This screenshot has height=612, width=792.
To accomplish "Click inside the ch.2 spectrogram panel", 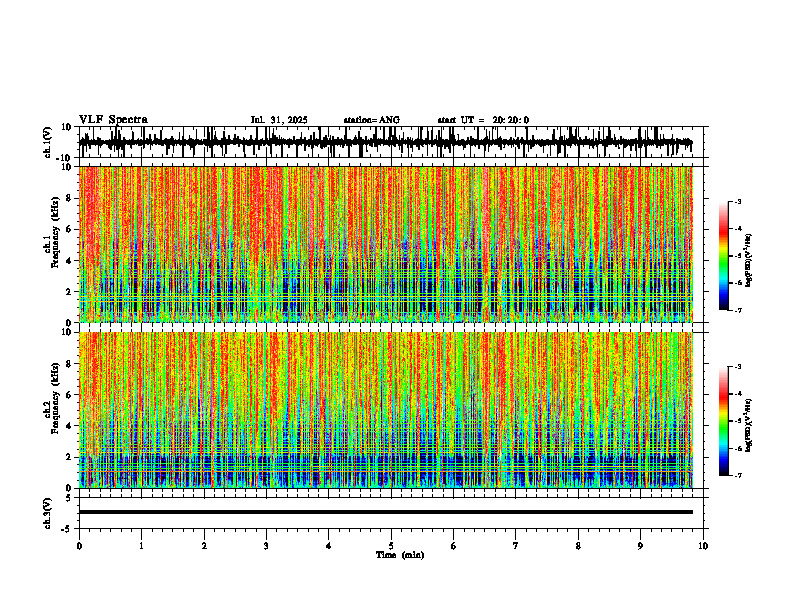I will pyautogui.click(x=385, y=410).
